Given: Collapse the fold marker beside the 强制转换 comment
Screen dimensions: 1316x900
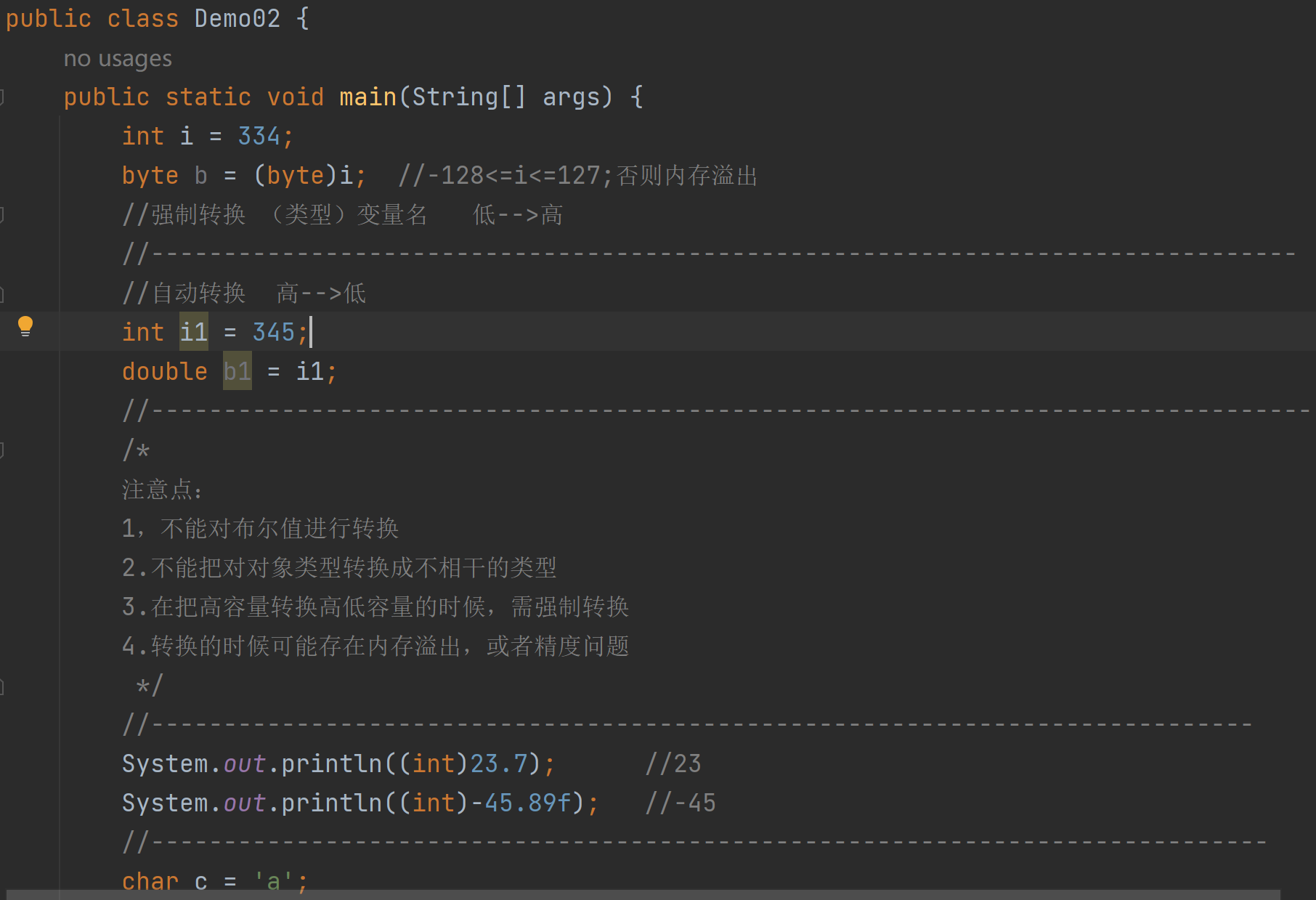Looking at the screenshot, I should click(x=2, y=214).
